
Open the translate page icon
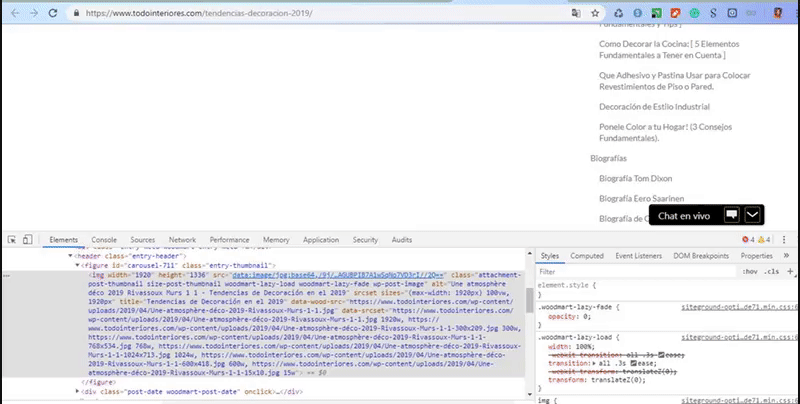[x=576, y=13]
